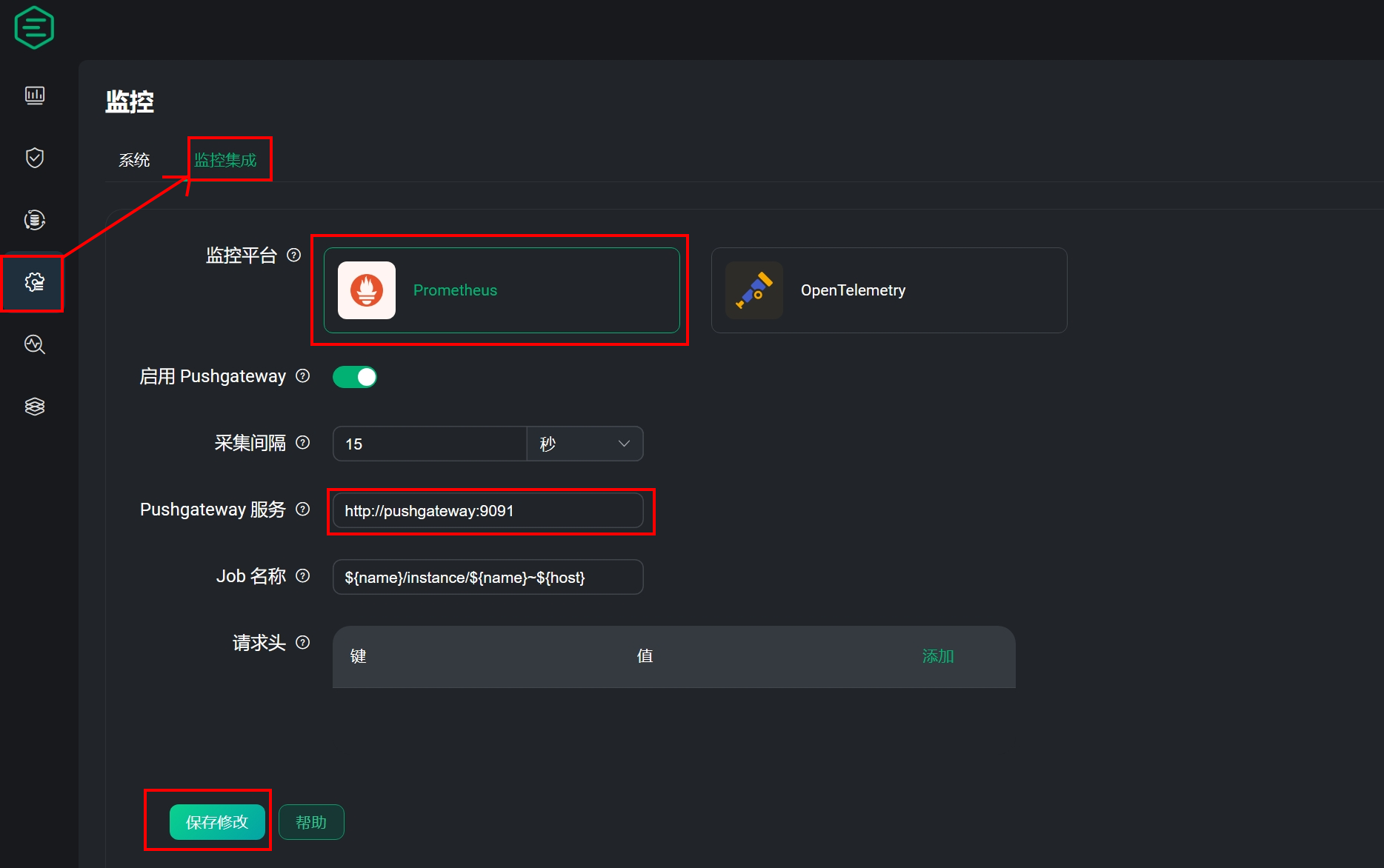Switch to the 监控集成 tab
This screenshot has height=868, width=1384.
click(225, 160)
